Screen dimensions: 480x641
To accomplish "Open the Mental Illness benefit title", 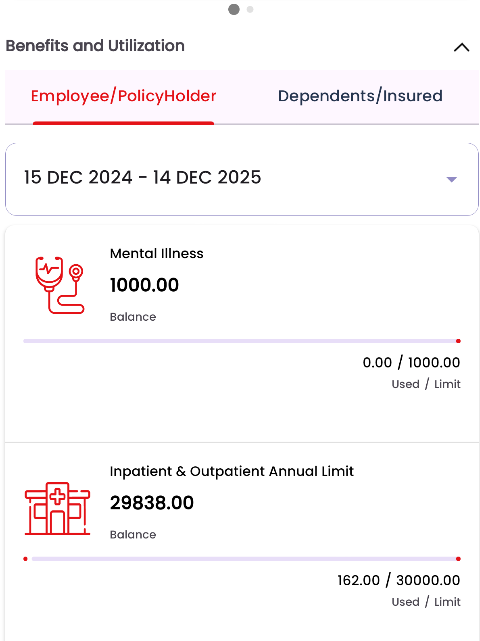I will pos(157,253).
